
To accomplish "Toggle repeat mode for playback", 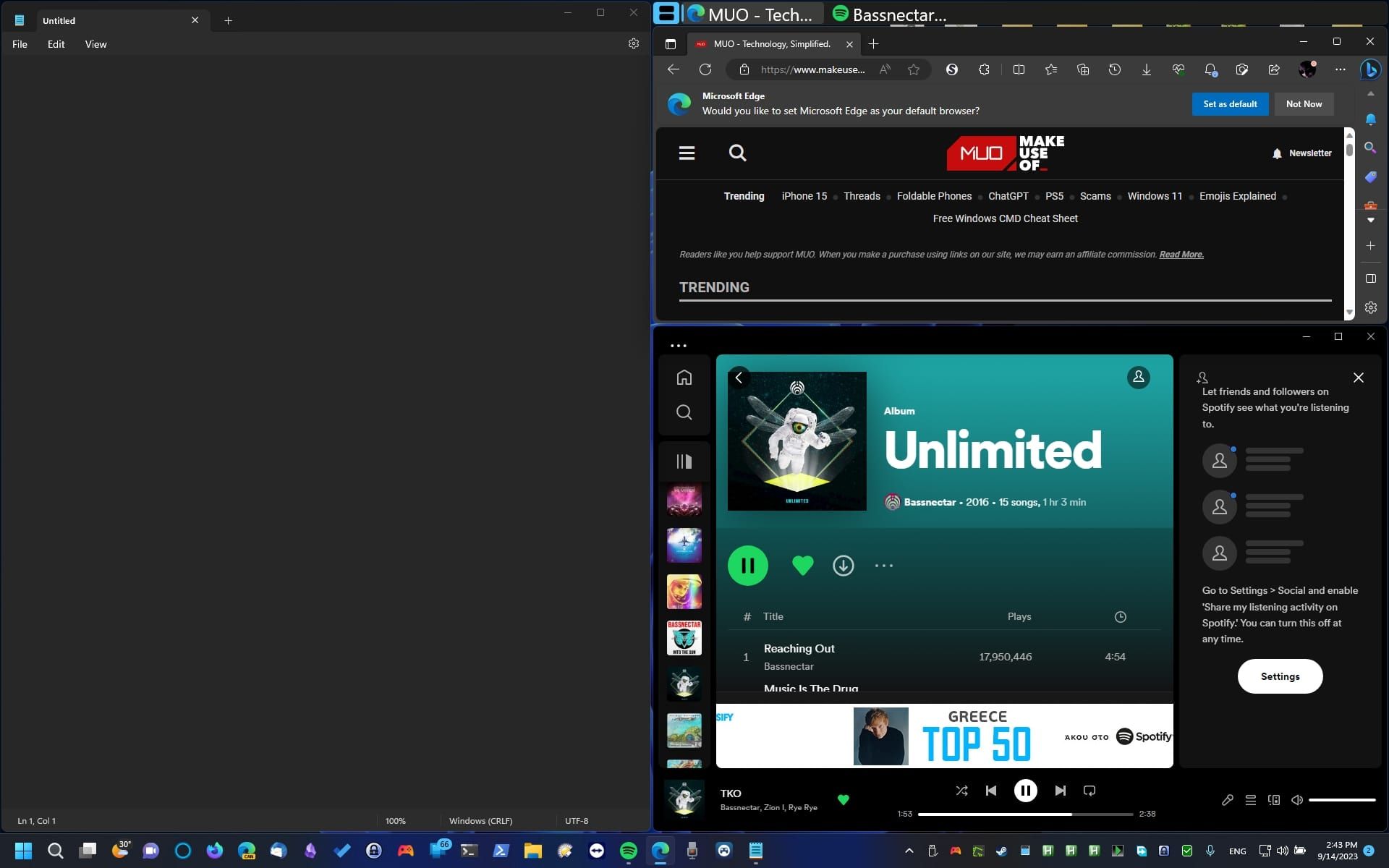I will [1089, 791].
